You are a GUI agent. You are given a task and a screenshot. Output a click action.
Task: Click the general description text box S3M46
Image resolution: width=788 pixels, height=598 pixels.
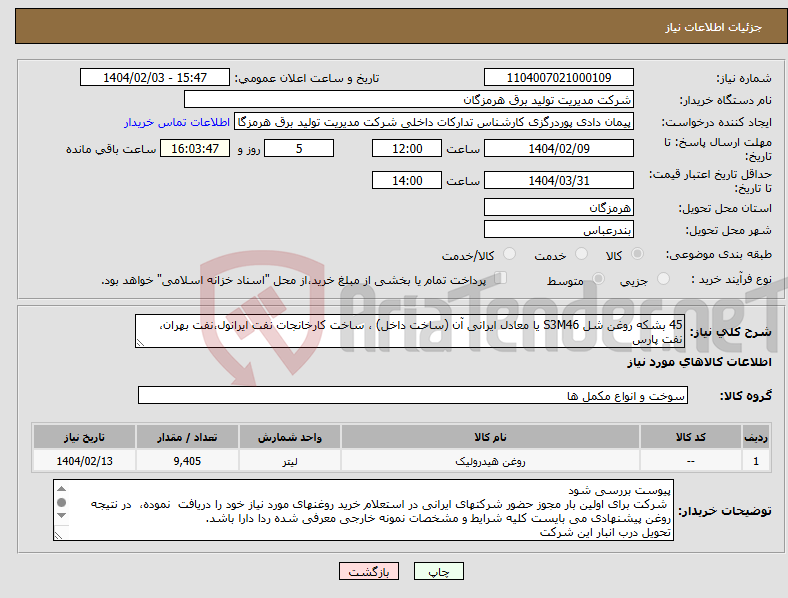pos(410,331)
